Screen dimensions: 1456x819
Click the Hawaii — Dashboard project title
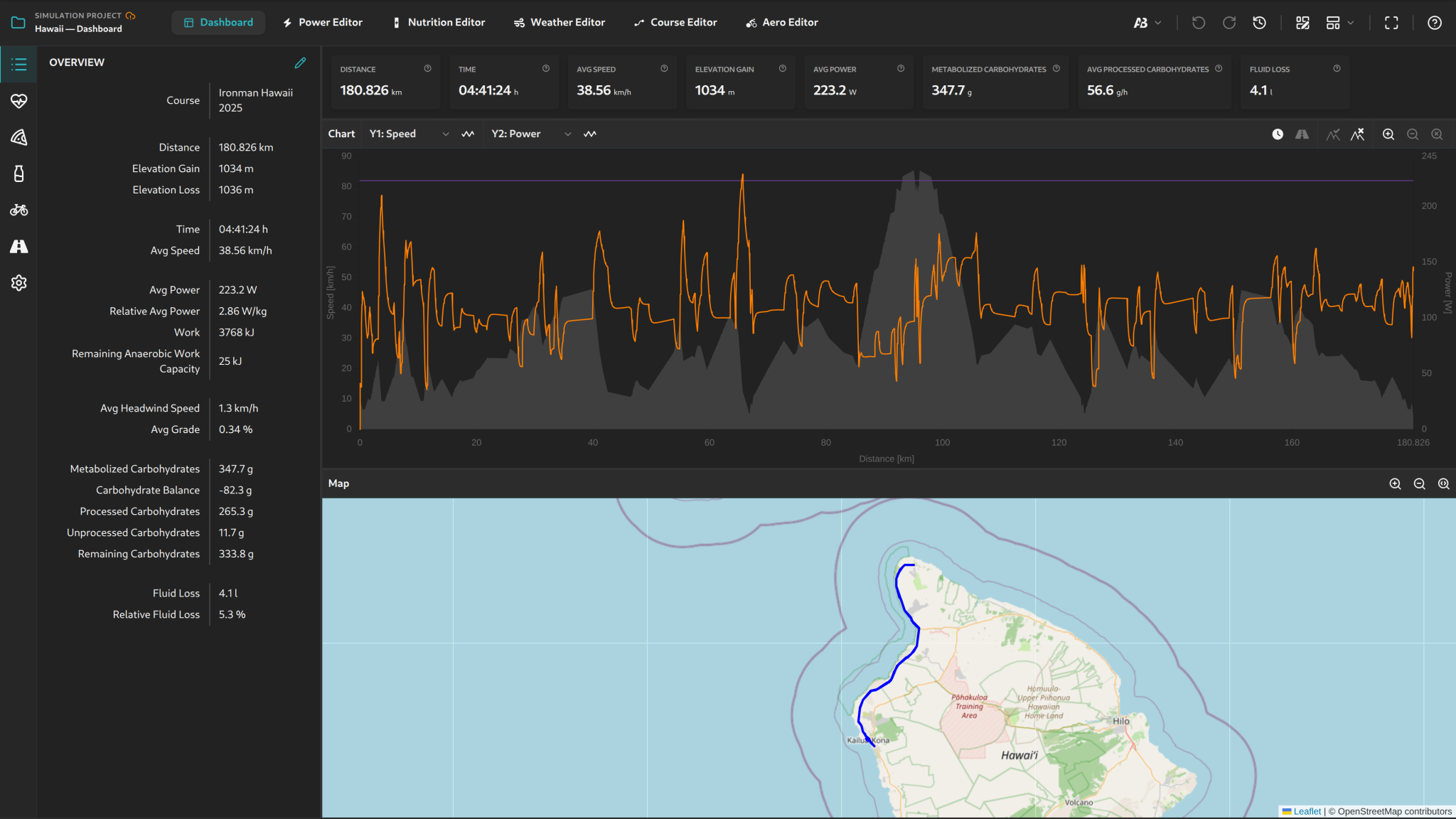tap(78, 29)
